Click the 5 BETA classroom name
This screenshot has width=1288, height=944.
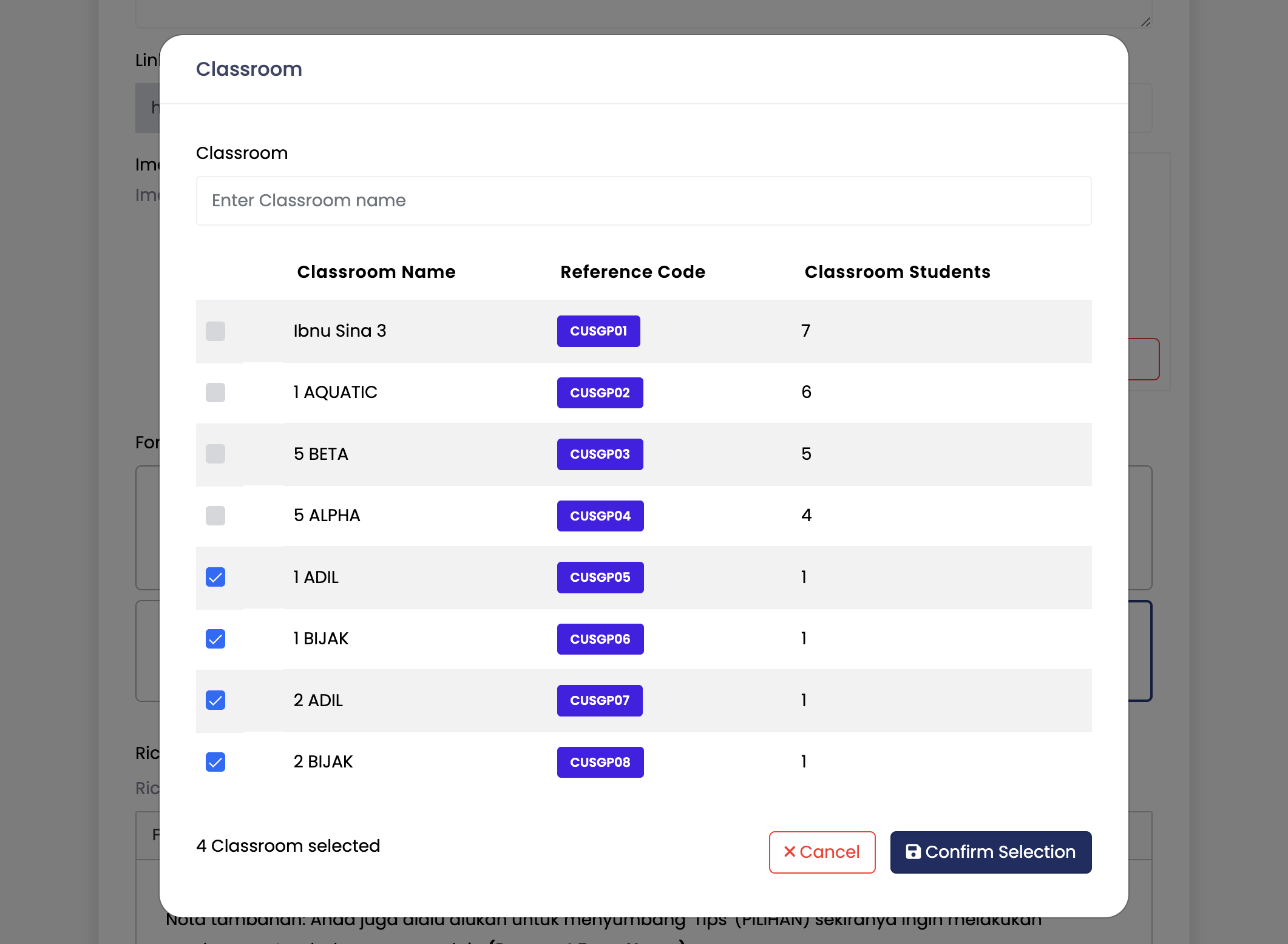(321, 454)
